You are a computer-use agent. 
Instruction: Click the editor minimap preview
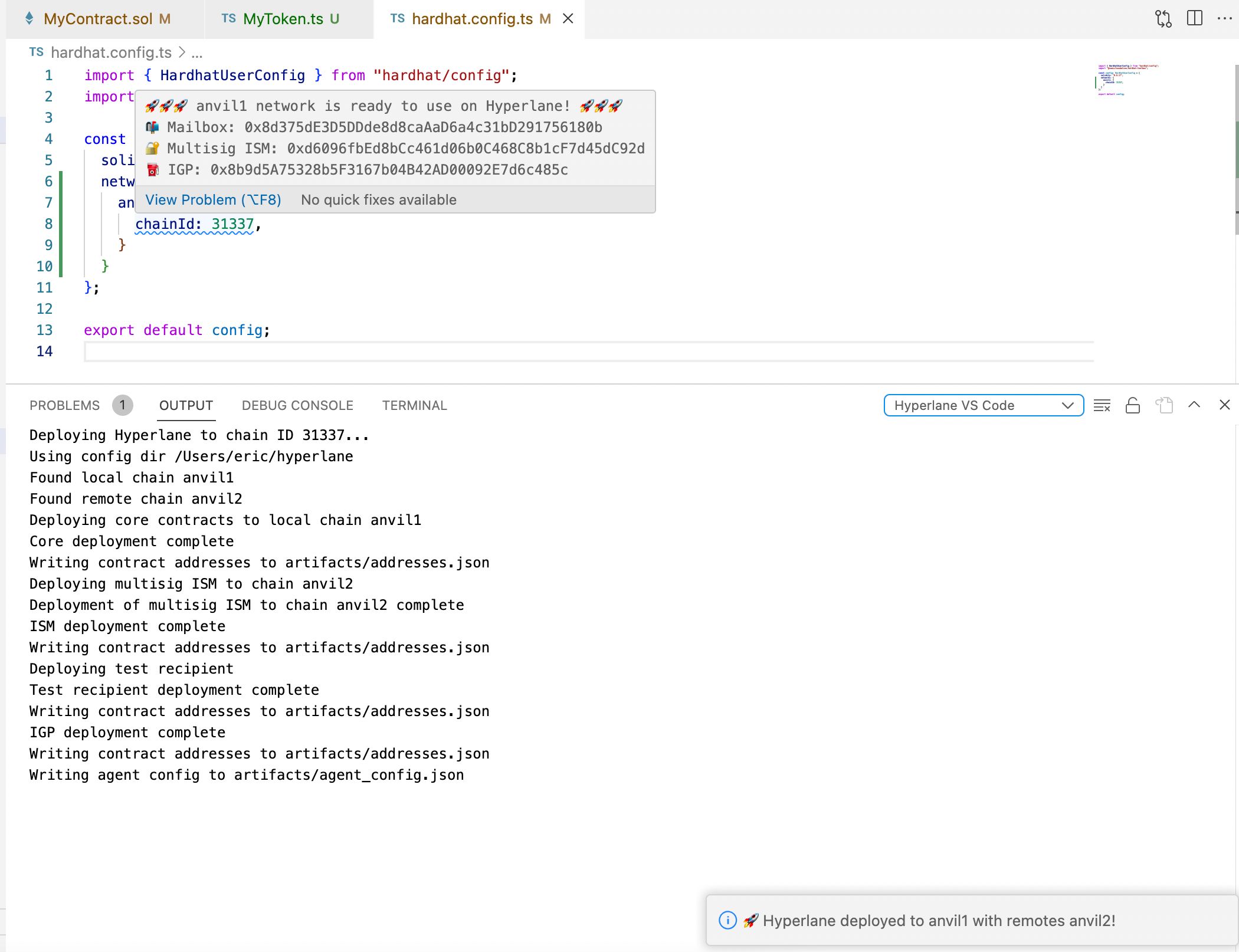(1127, 80)
